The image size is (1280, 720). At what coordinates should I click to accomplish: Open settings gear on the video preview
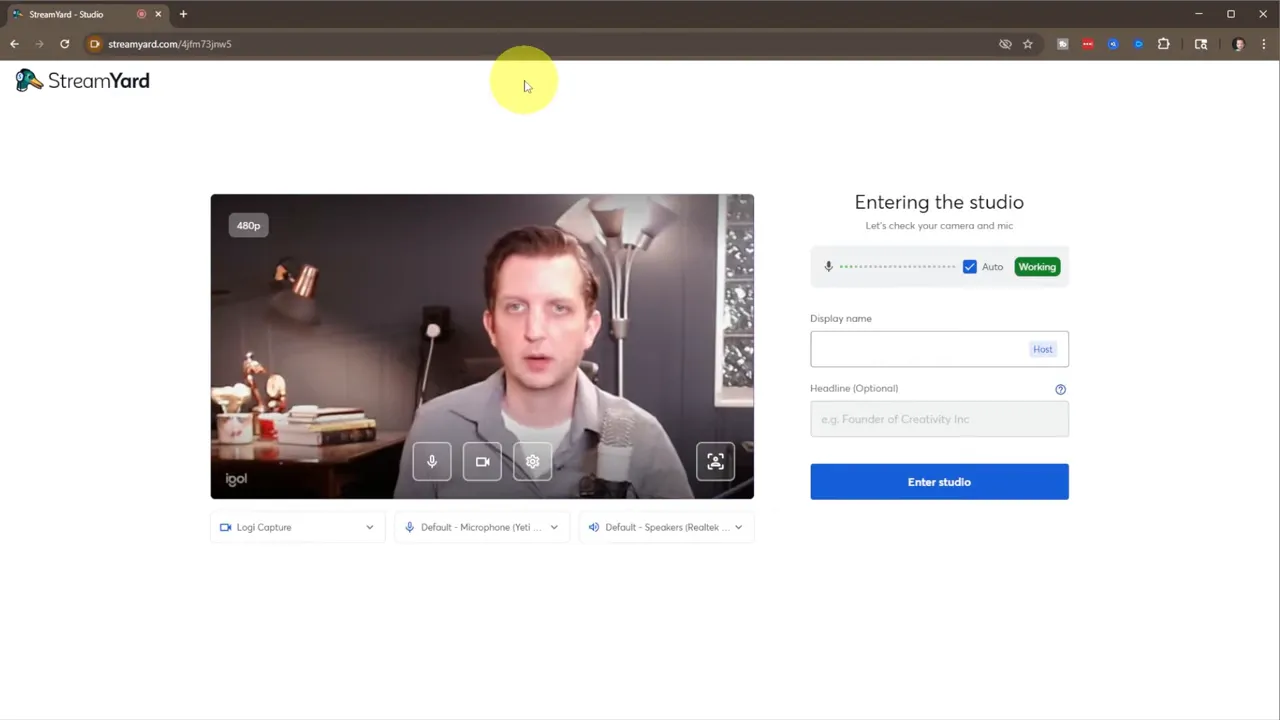[532, 461]
